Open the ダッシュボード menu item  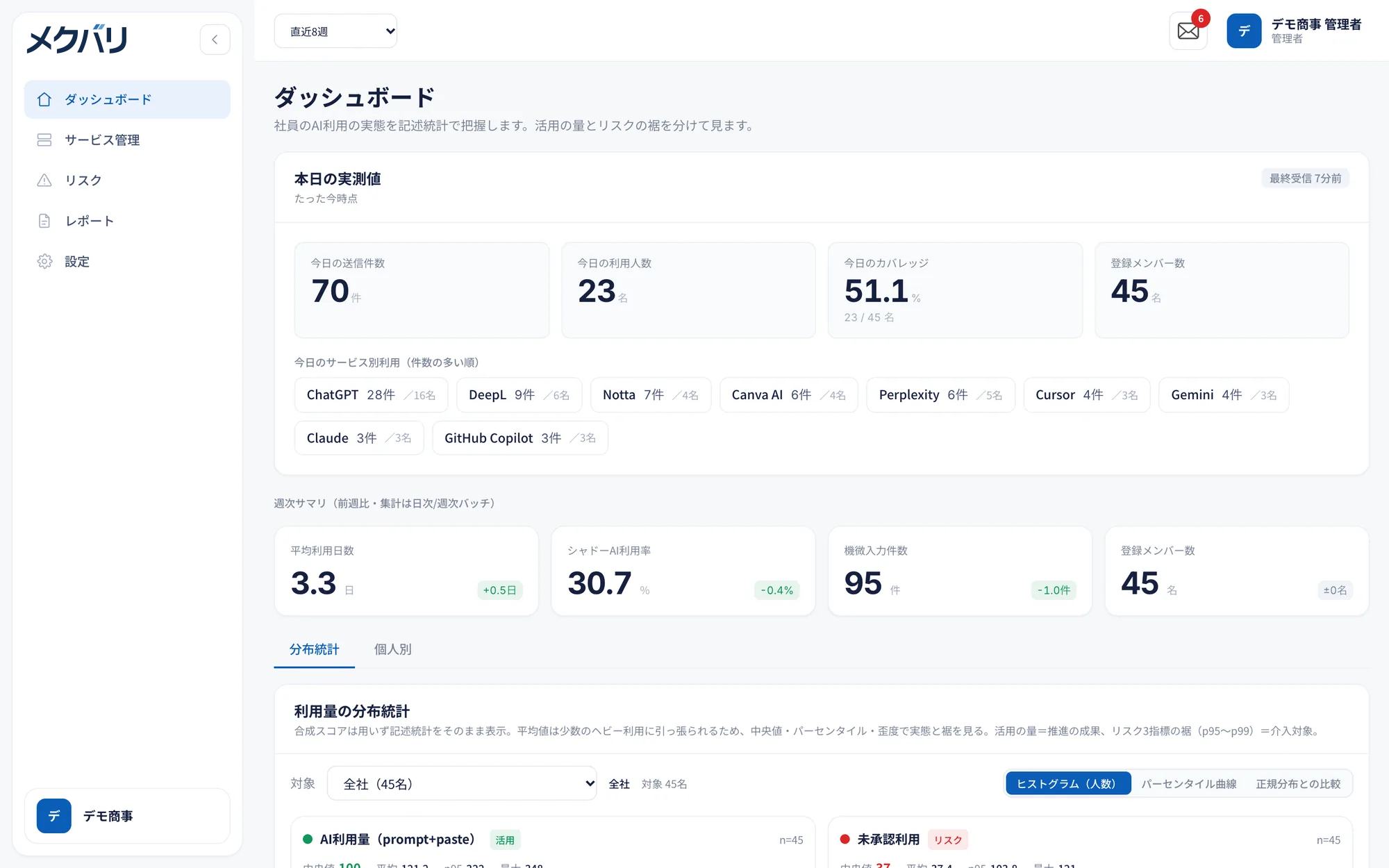pyautogui.click(x=127, y=99)
